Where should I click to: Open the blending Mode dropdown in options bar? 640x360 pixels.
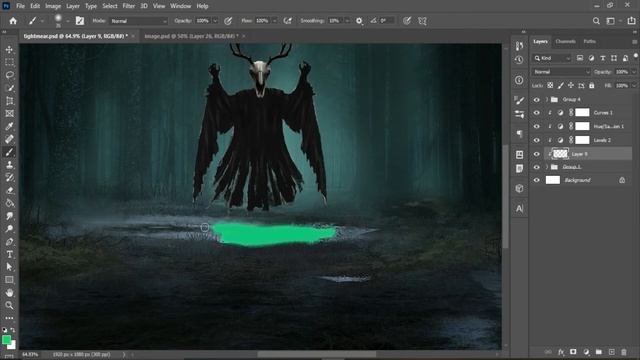[x=138, y=21]
